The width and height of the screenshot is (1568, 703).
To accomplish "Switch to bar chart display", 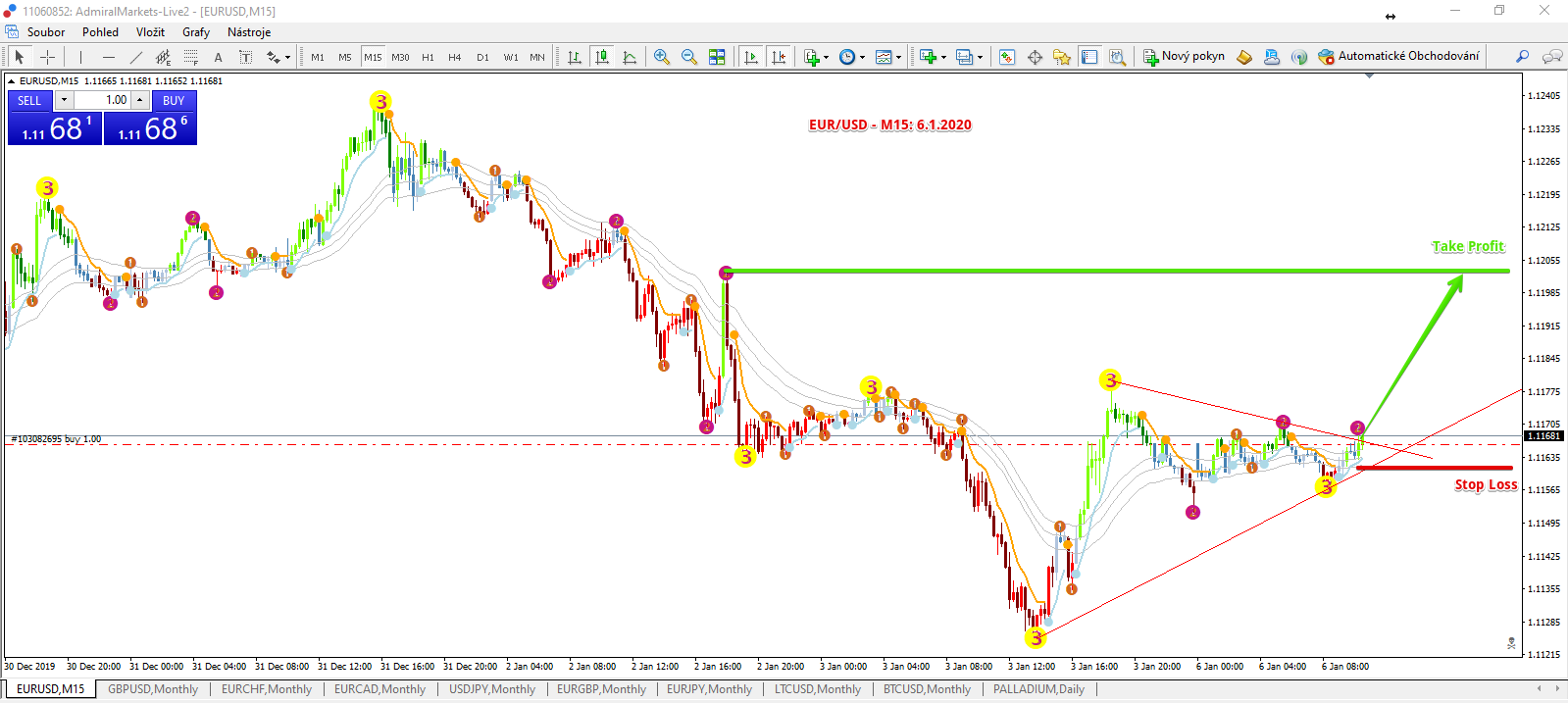I will click(x=575, y=57).
